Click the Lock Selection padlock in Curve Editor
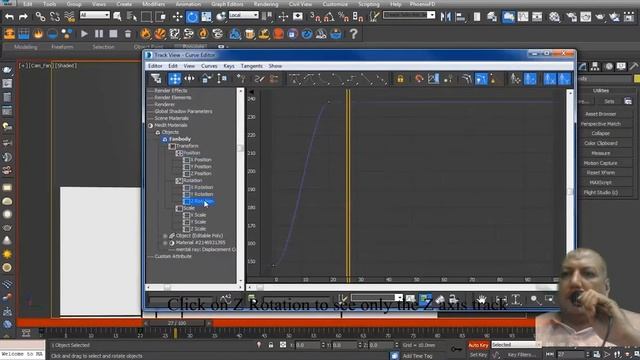This screenshot has height=360, width=640. coord(400,78)
